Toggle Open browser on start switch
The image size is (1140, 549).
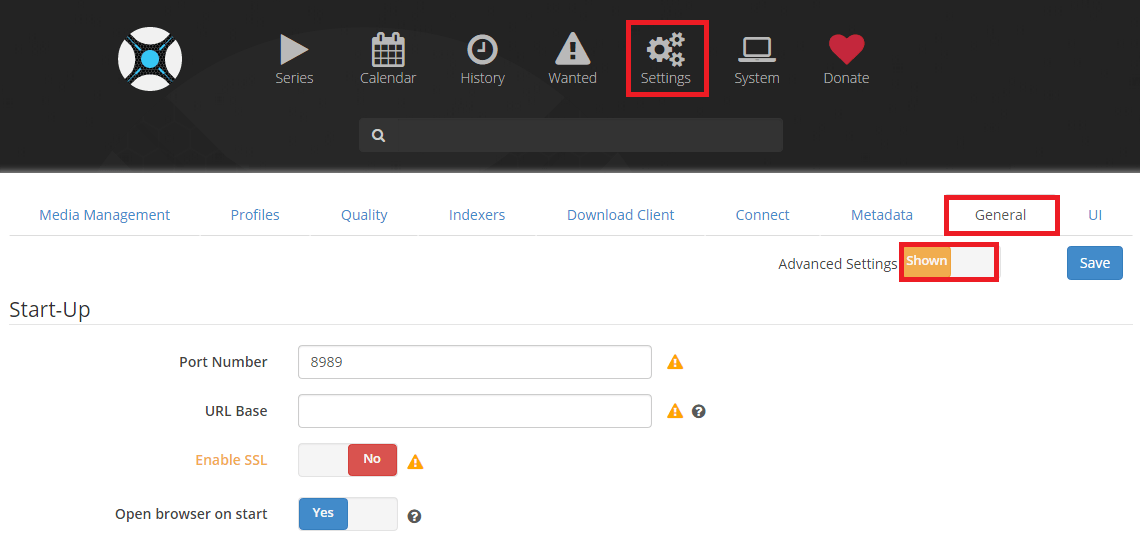[348, 514]
